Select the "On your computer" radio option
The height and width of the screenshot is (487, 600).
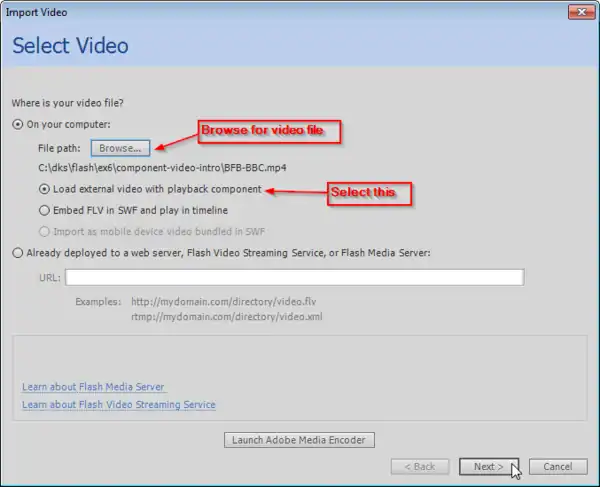click(x=17, y=124)
